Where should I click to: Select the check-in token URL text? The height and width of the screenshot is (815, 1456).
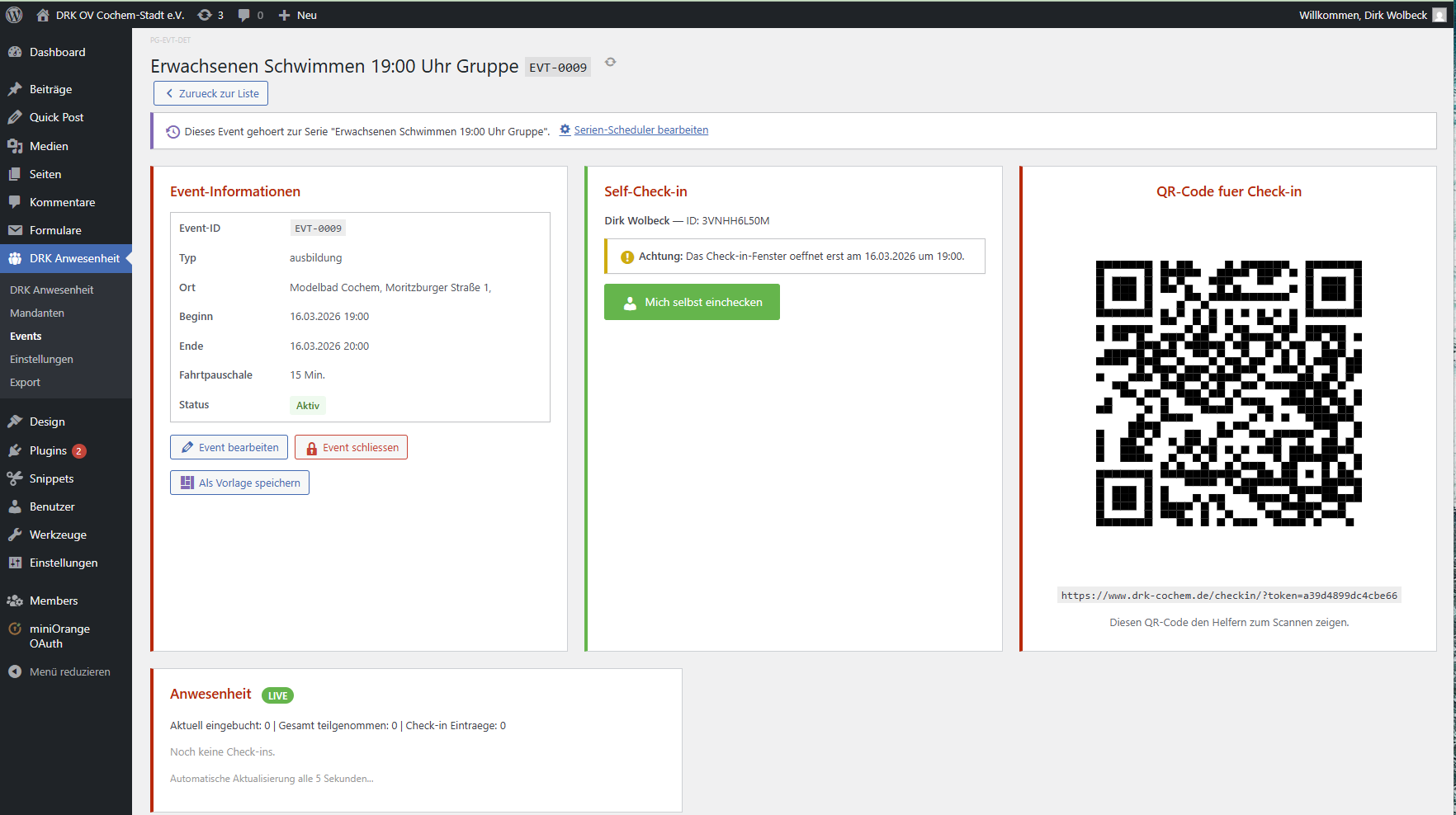[x=1229, y=596]
